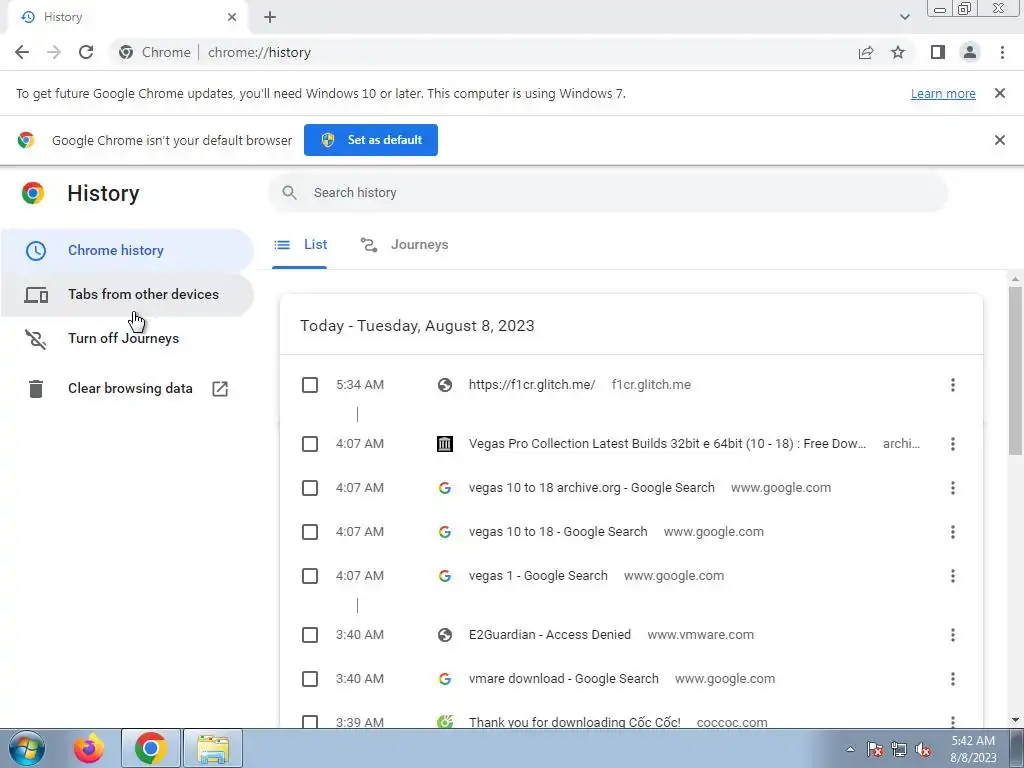Go back with the browser back arrow

(x=22, y=52)
